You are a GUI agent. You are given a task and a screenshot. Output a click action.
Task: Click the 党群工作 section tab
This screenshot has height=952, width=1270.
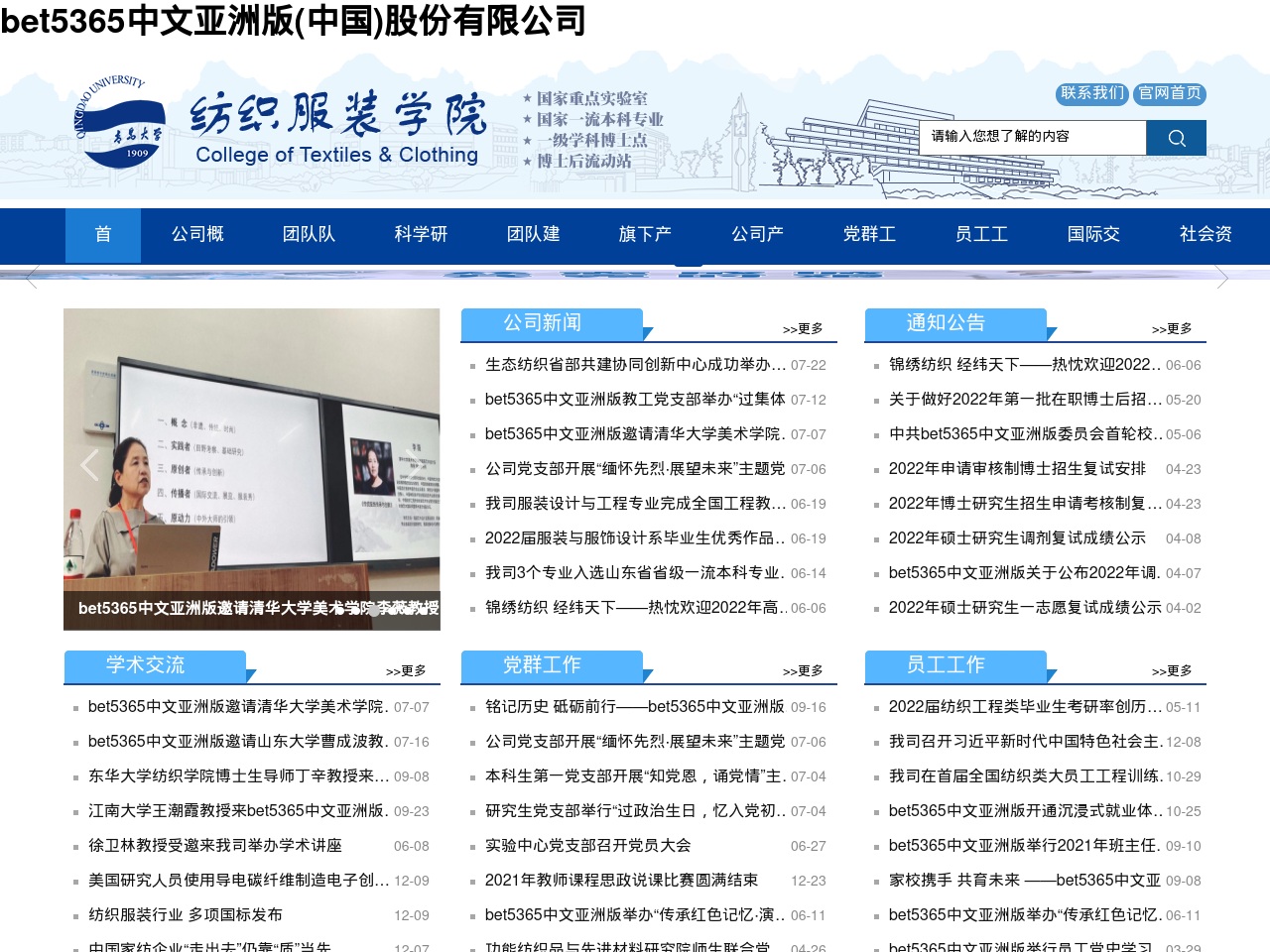pos(543,665)
